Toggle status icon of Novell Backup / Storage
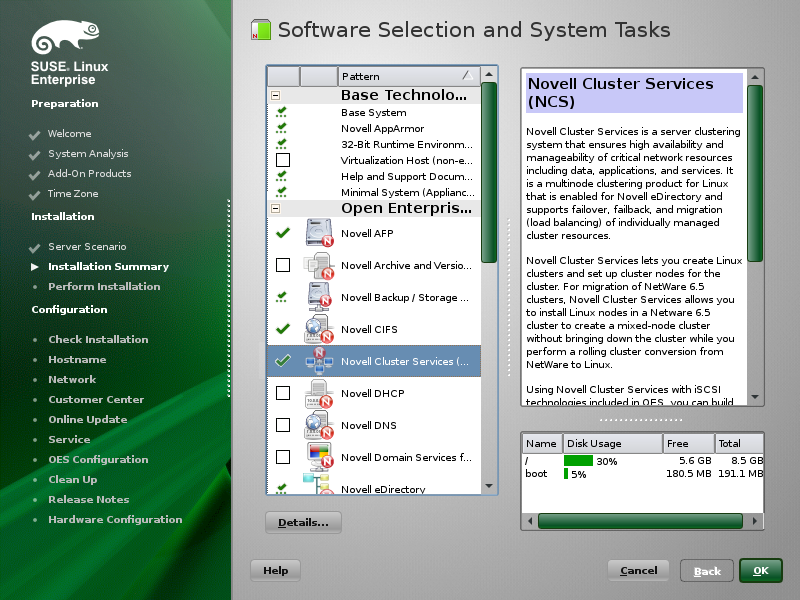Image resolution: width=800 pixels, height=600 pixels. coord(282,297)
